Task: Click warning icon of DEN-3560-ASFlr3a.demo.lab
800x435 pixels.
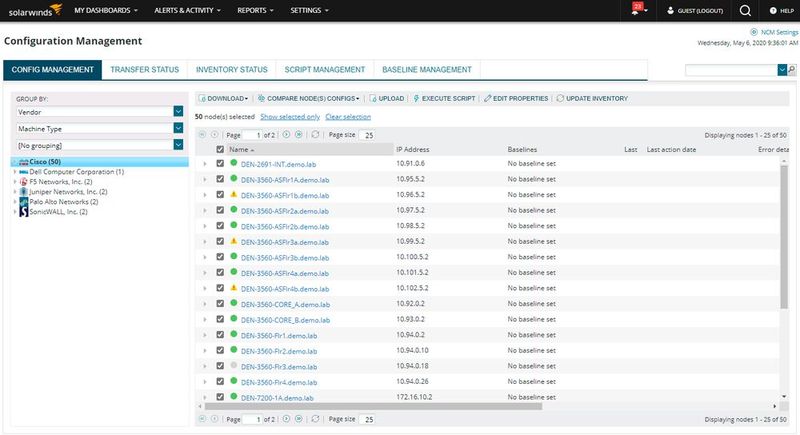Action: click(x=234, y=241)
